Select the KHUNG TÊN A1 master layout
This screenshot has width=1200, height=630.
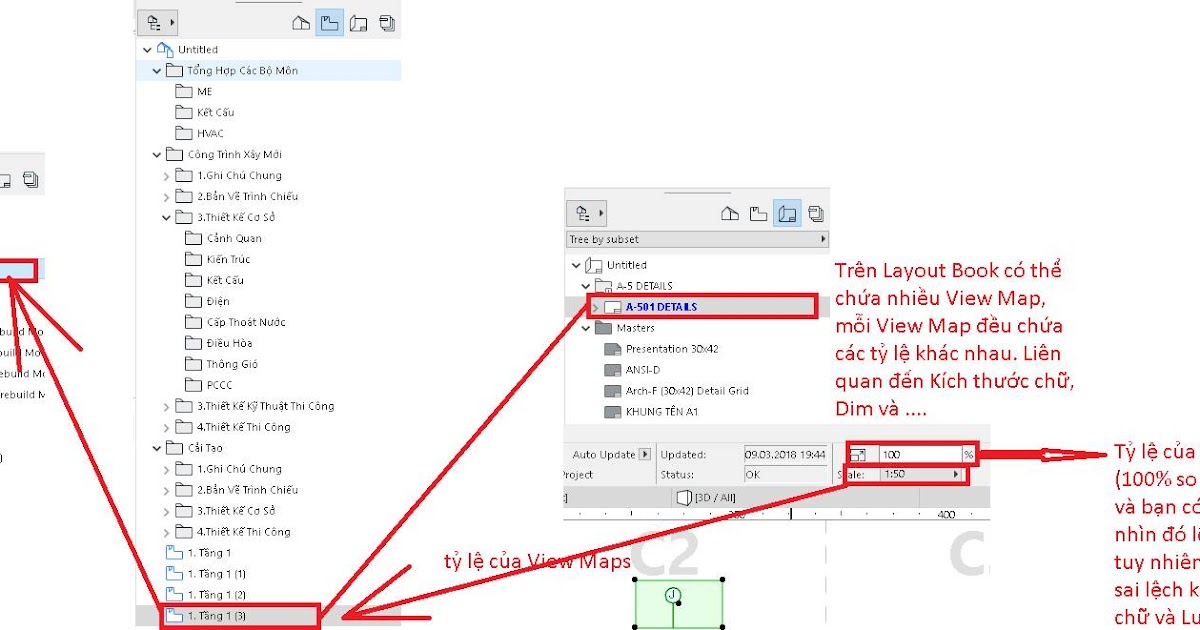pyautogui.click(x=660, y=411)
